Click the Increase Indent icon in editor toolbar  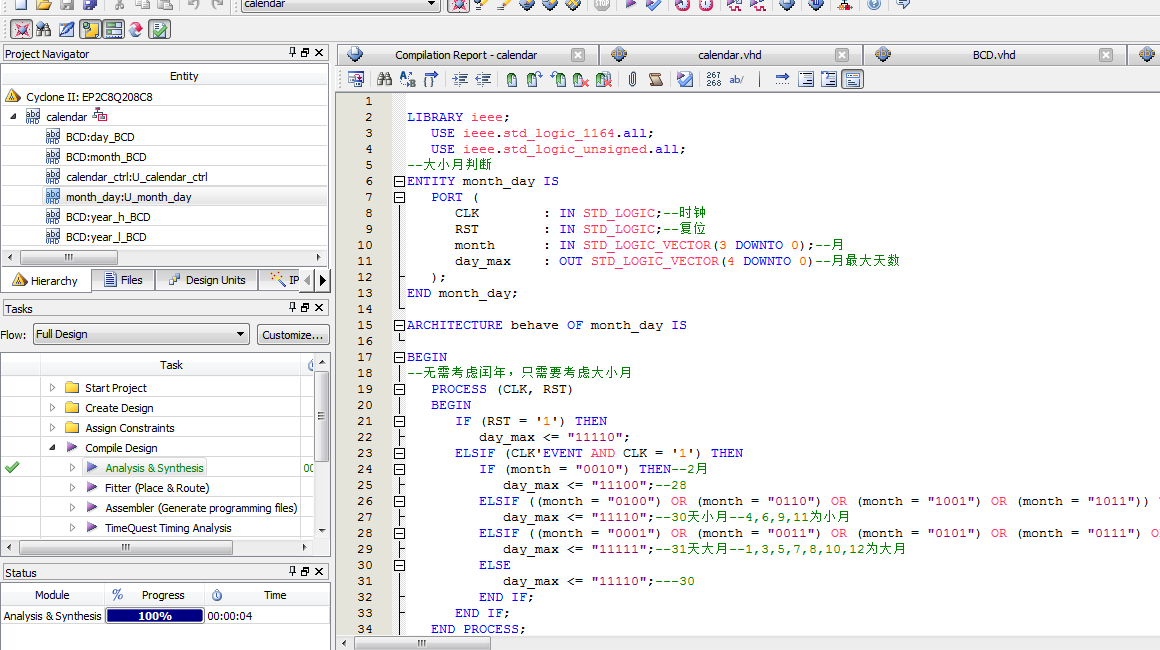pos(460,79)
